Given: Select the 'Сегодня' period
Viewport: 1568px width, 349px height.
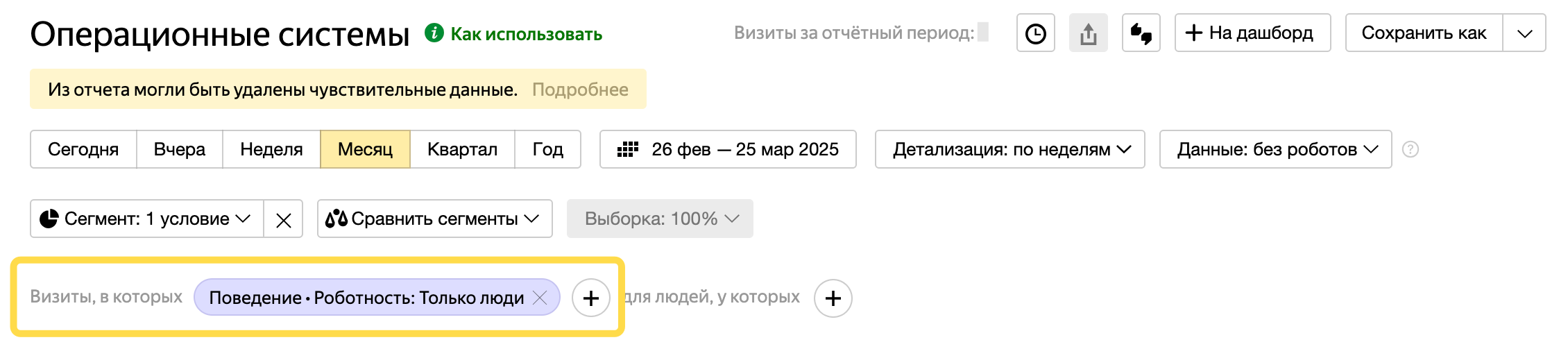Looking at the screenshot, I should coord(83,149).
